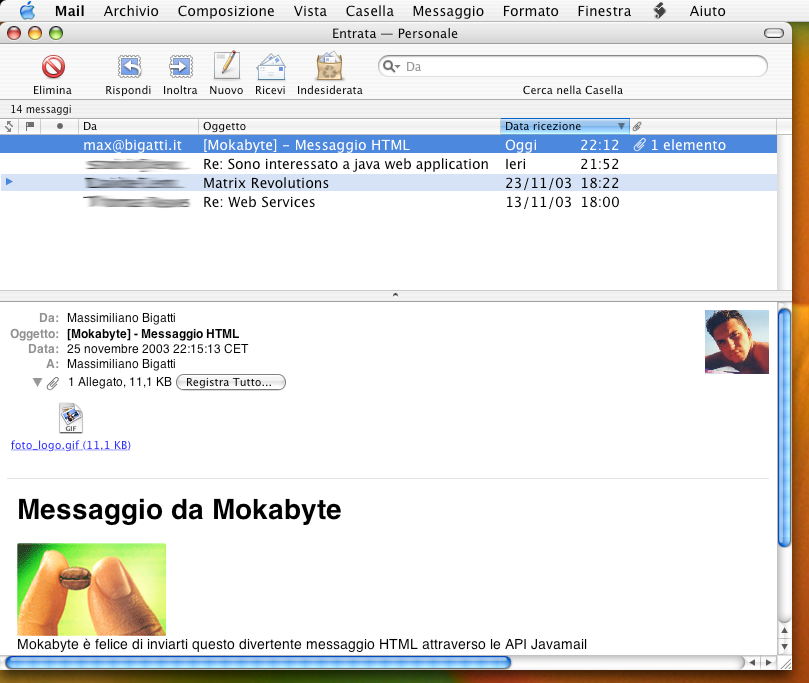The width and height of the screenshot is (809, 683).
Task: Click the 'Messaggio da Mokabyte' heading
Action: (179, 510)
